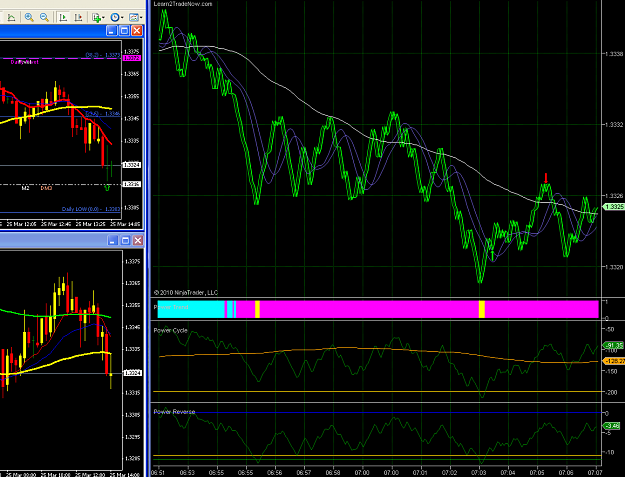Viewport: 625px width, 477px height.
Task: Click the first yellow bar in Power Trend
Action: tap(257, 310)
